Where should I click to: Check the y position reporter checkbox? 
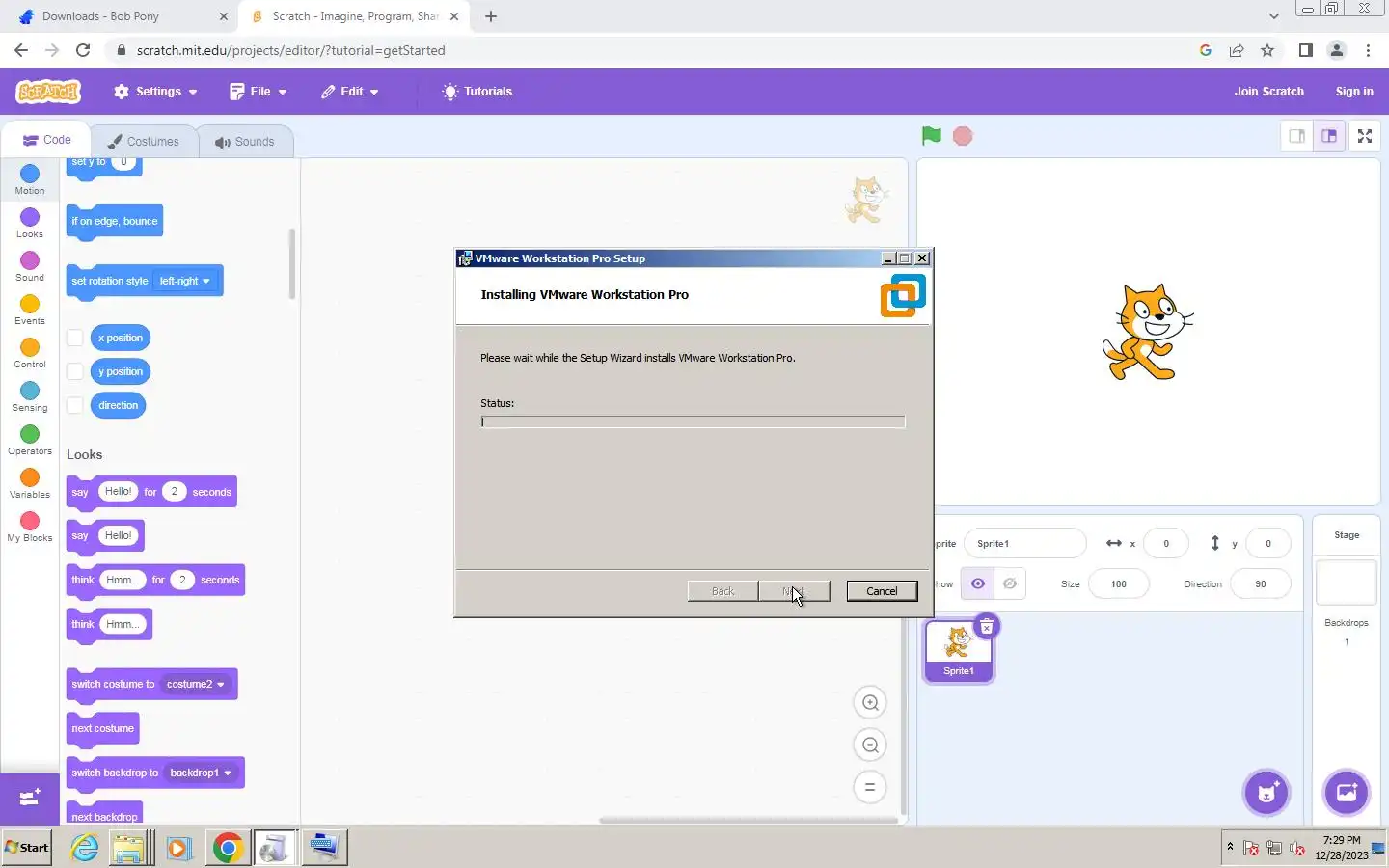point(74,371)
